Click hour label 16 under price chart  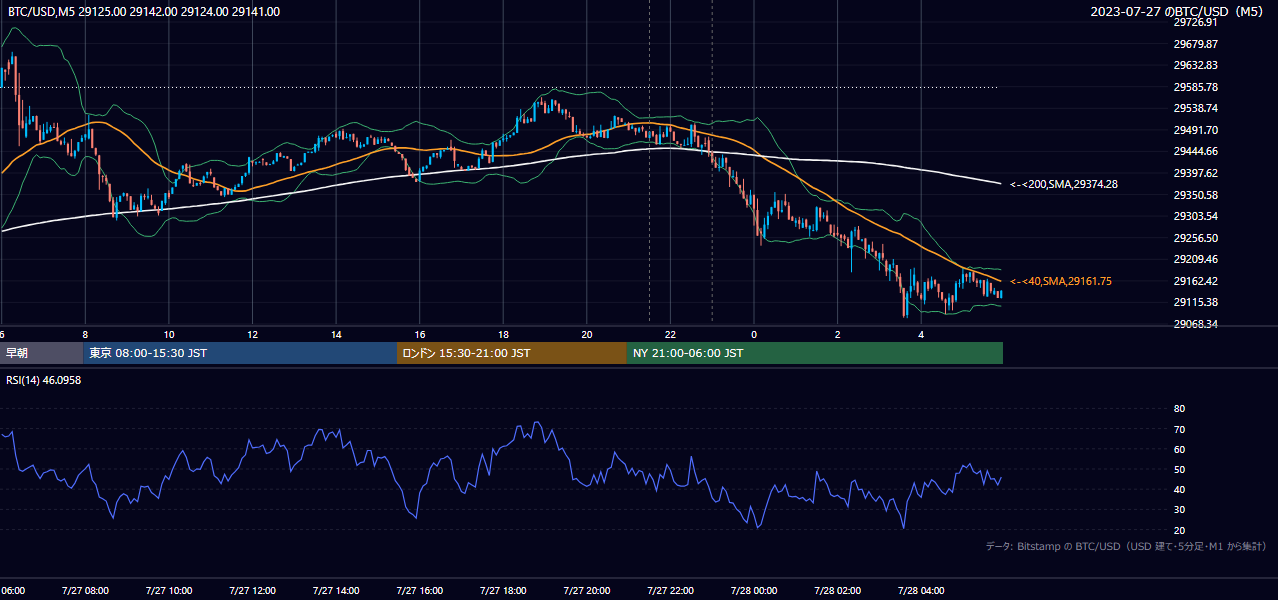420,334
